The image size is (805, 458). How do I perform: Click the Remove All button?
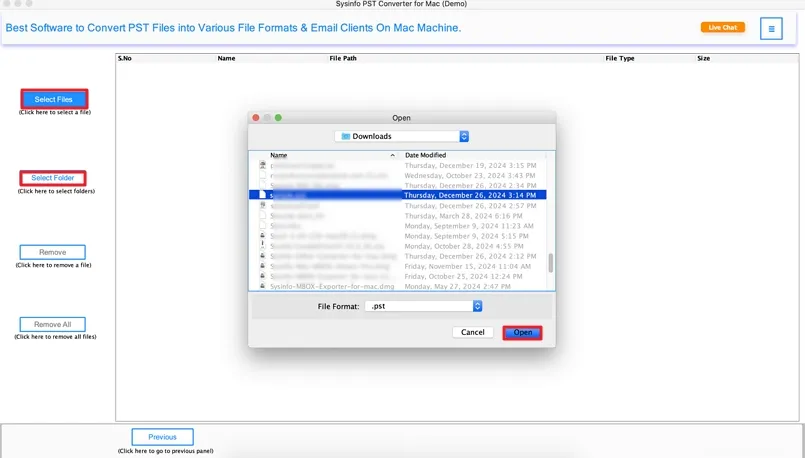click(x=52, y=325)
